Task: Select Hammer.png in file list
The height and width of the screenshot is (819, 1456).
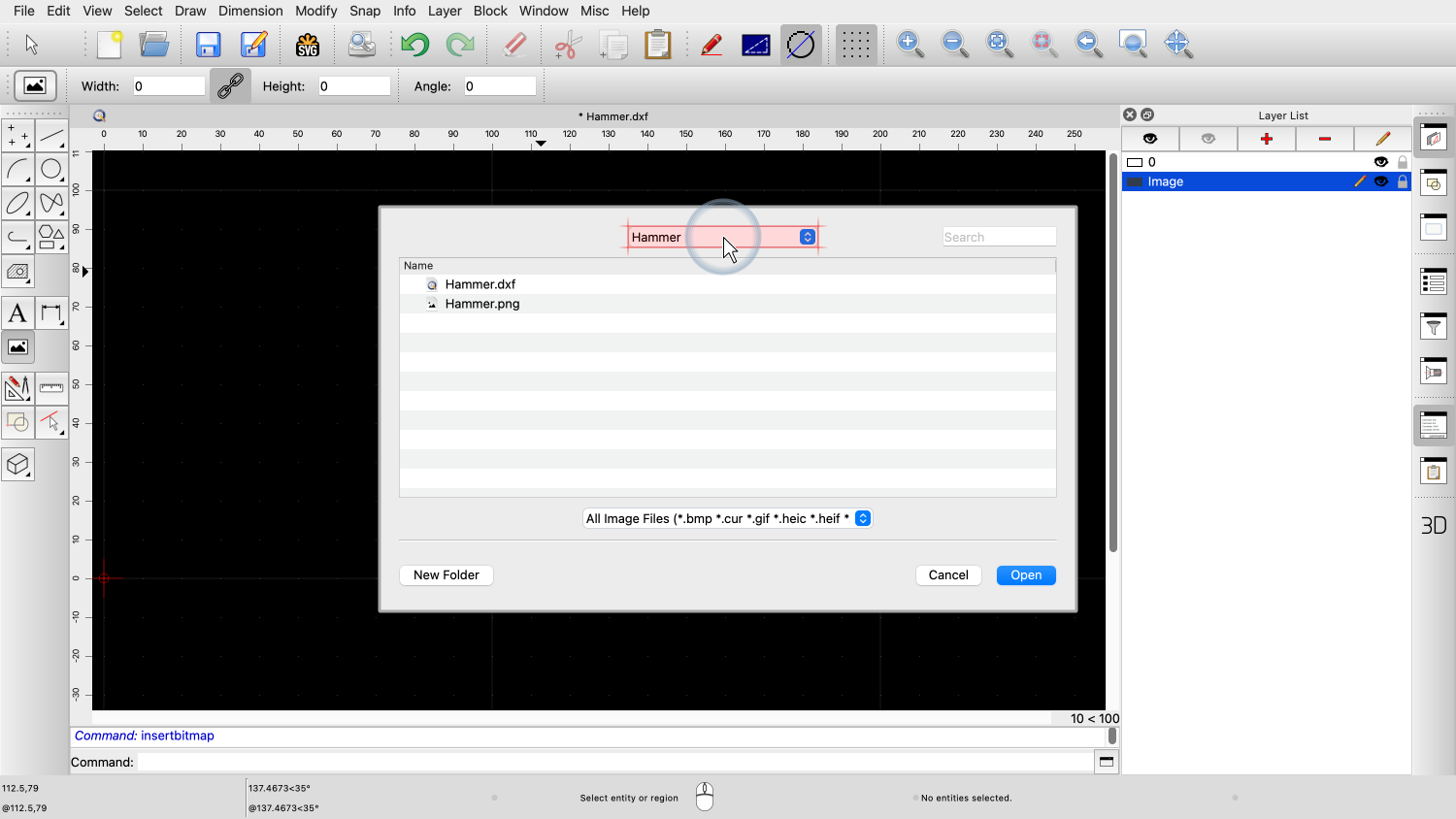Action: pyautogui.click(x=481, y=304)
